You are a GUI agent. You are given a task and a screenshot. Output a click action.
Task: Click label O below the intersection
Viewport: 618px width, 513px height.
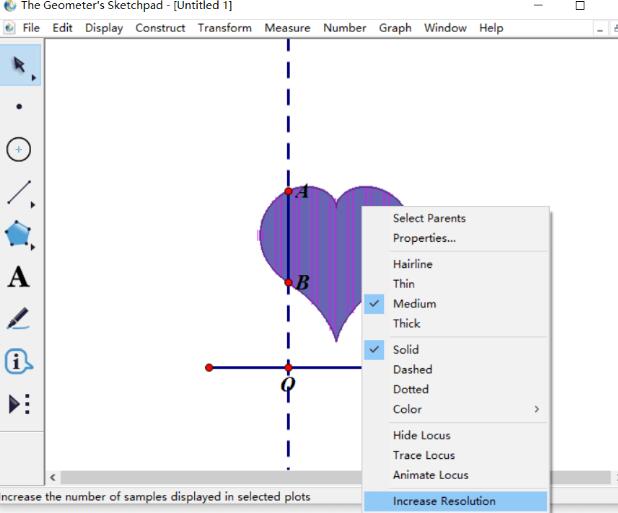288,384
